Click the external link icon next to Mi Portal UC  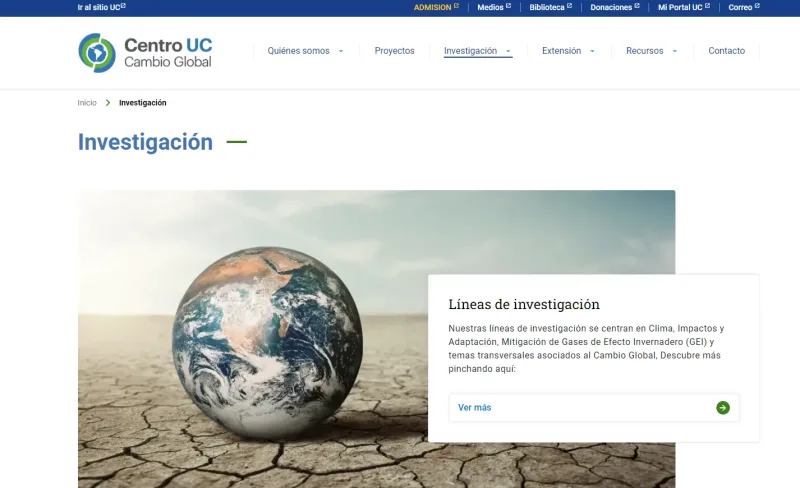707,6
